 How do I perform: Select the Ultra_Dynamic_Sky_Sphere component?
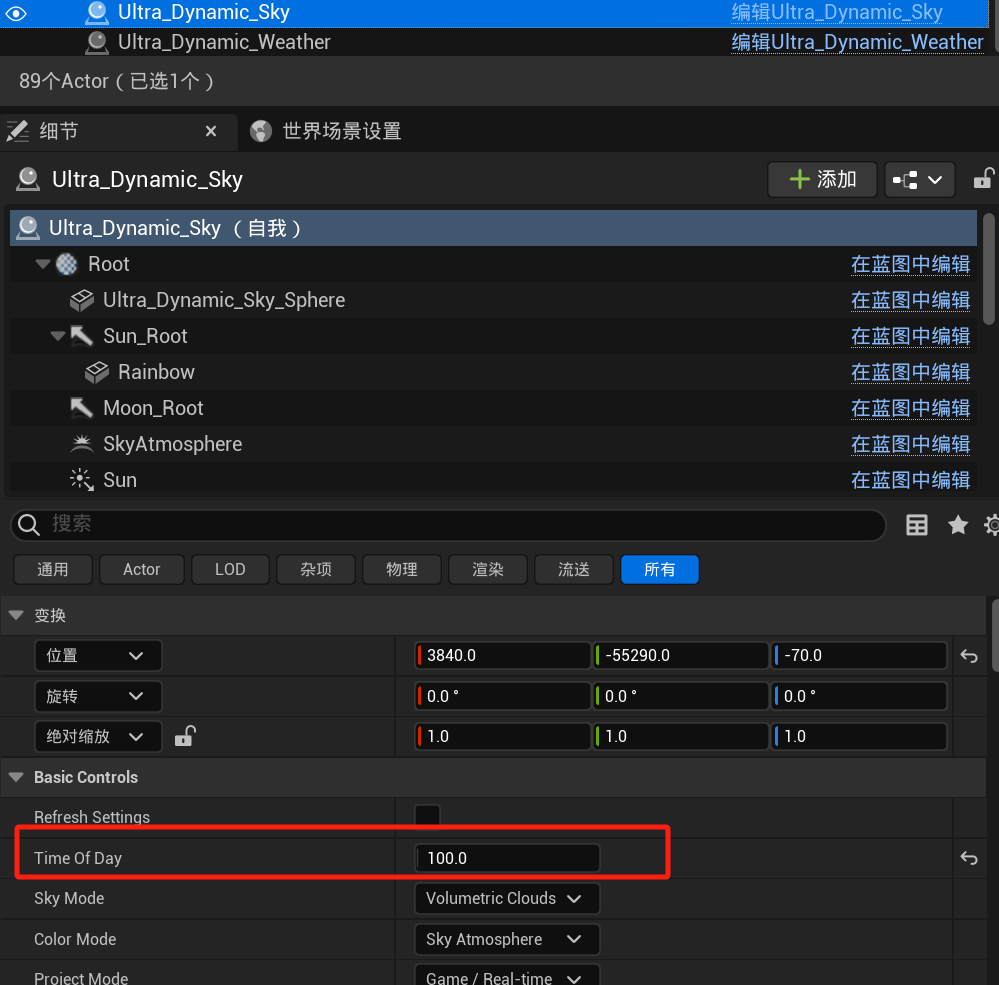point(224,300)
